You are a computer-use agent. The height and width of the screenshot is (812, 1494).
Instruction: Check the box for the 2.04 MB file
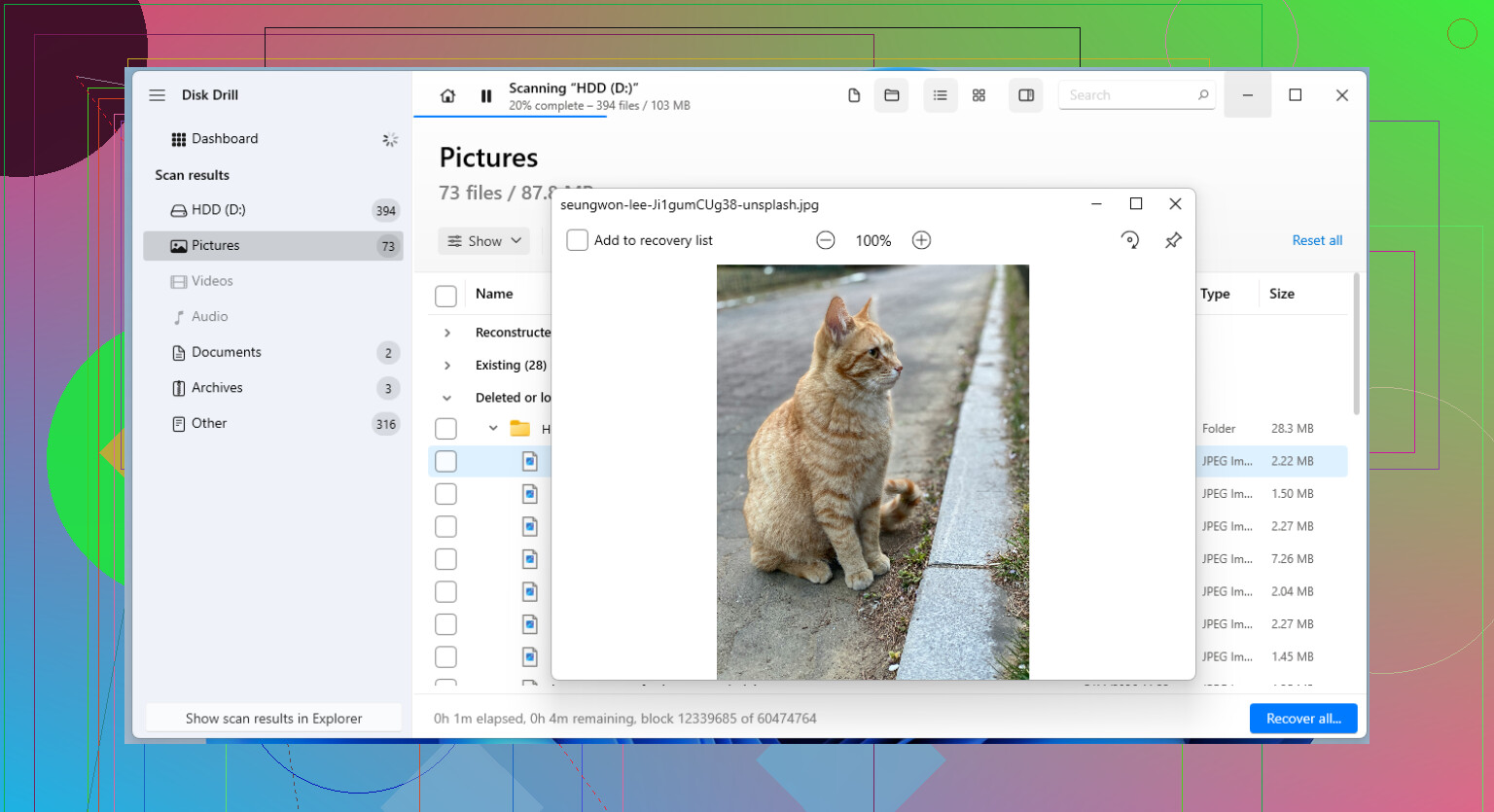pyautogui.click(x=445, y=591)
